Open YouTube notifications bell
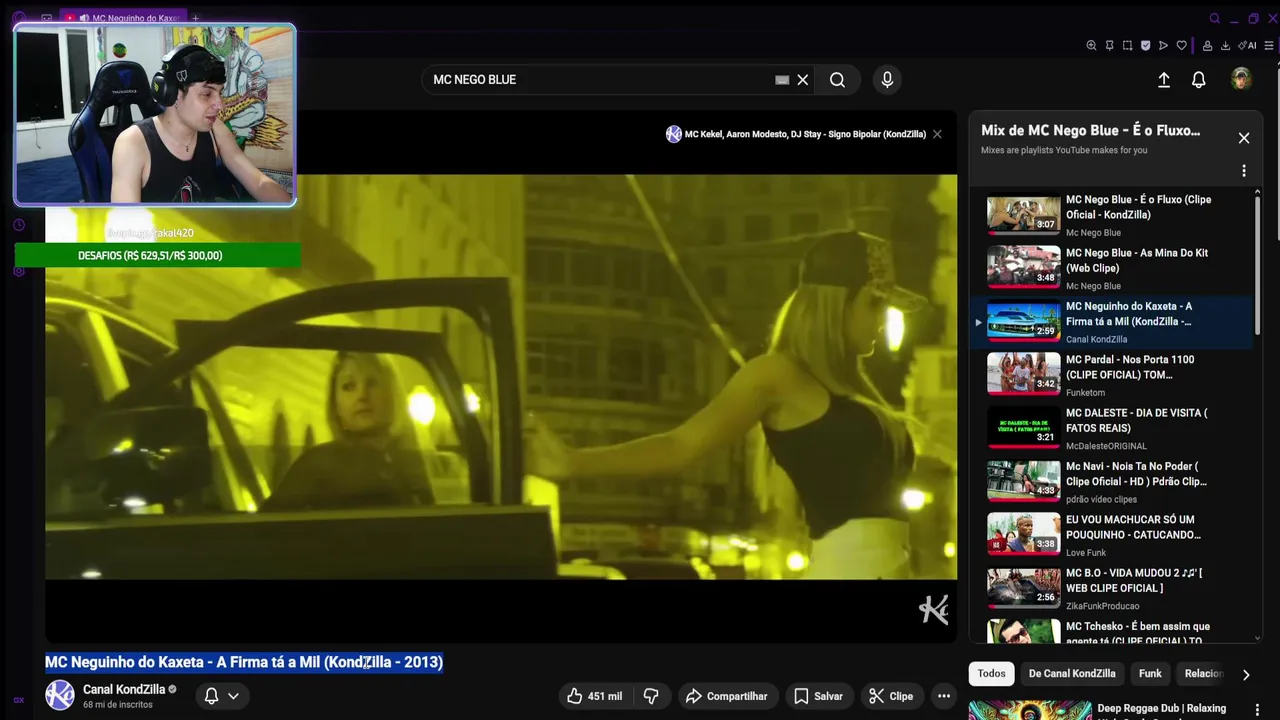 [1199, 80]
